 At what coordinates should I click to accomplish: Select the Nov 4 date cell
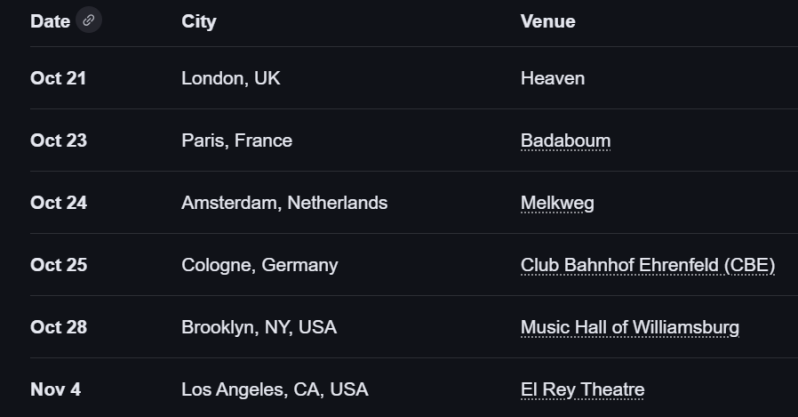point(55,390)
